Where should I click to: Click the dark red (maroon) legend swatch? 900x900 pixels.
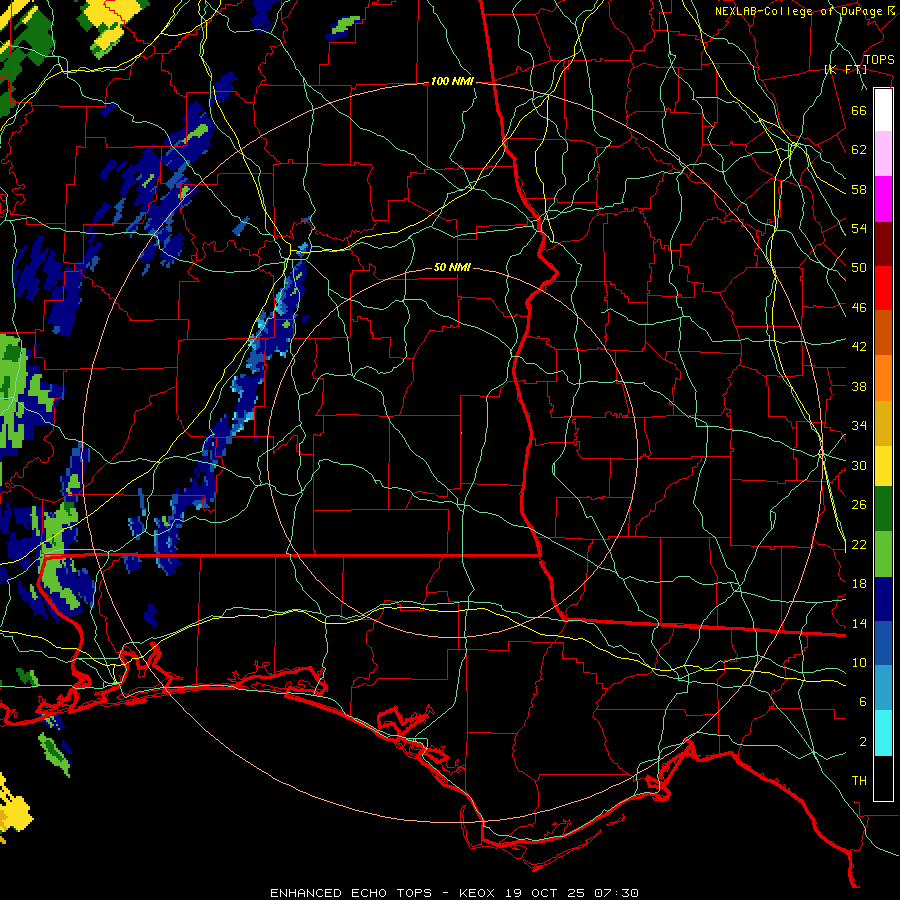pyautogui.click(x=883, y=244)
